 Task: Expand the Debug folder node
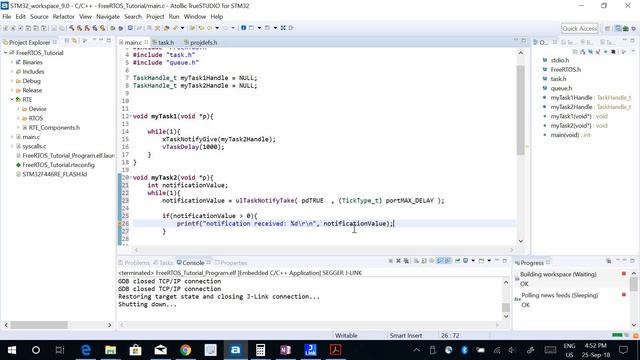coord(12,81)
